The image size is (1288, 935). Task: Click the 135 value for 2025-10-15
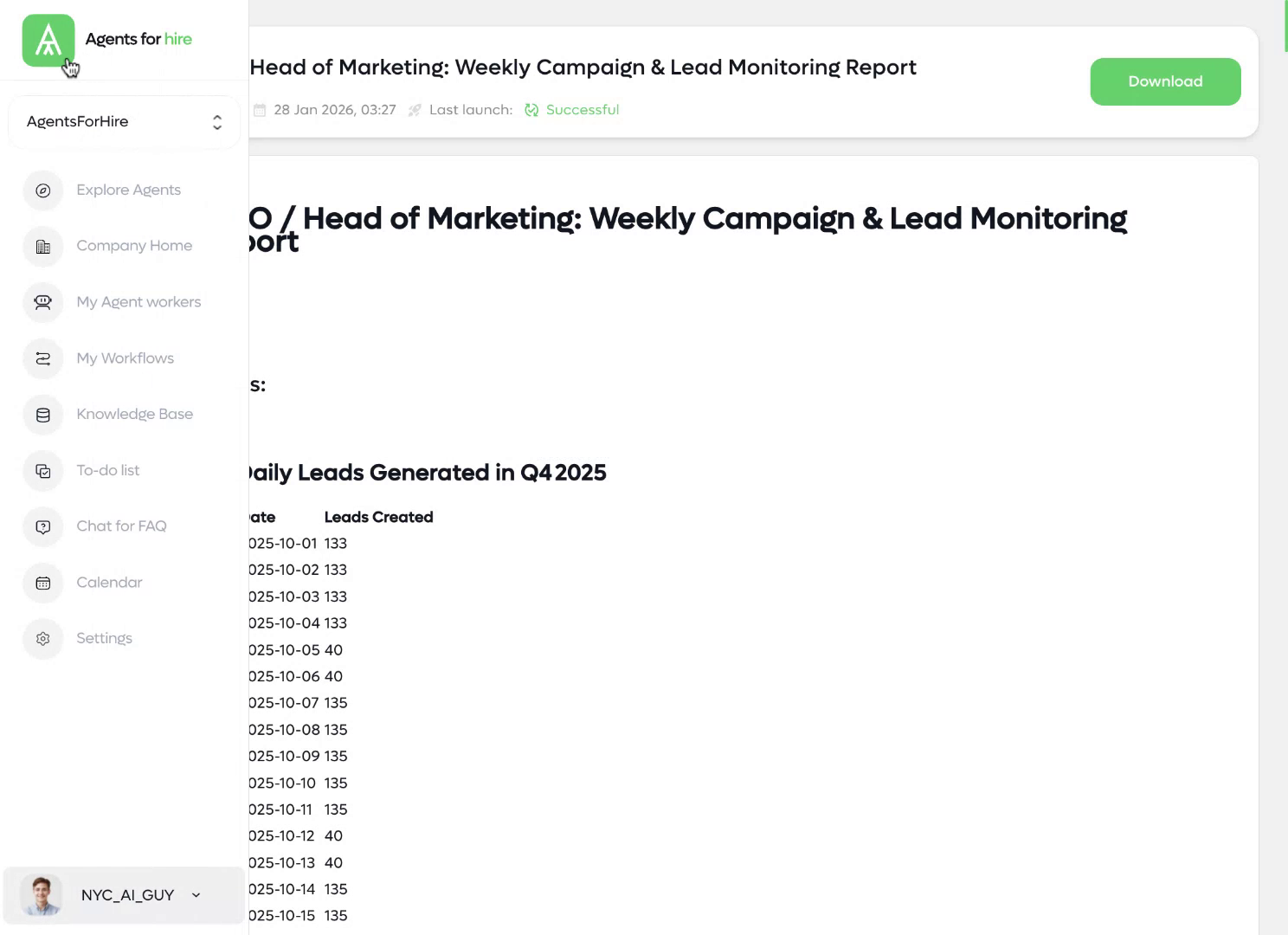(x=336, y=916)
